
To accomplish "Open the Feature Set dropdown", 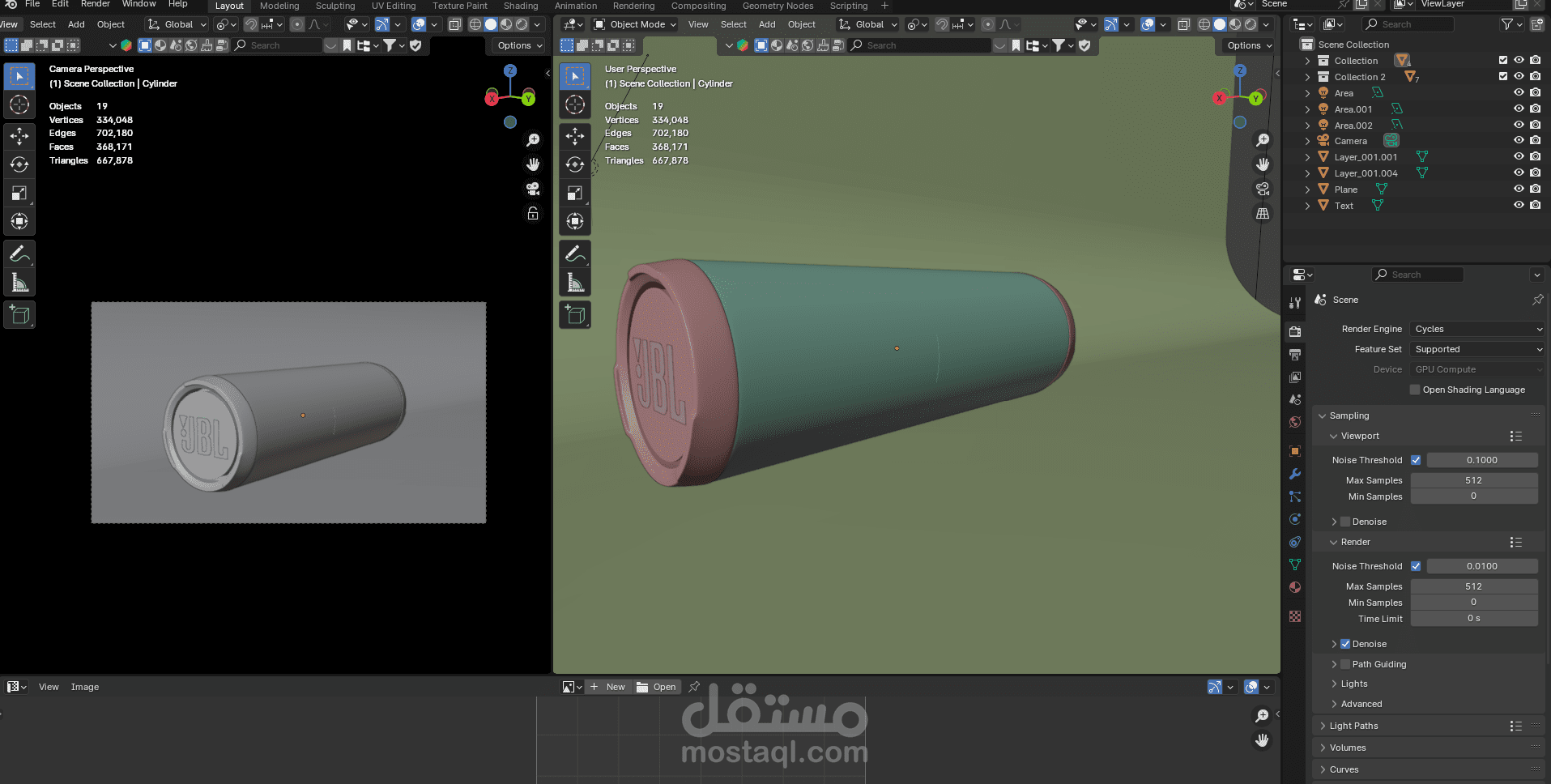I will 1477,349.
